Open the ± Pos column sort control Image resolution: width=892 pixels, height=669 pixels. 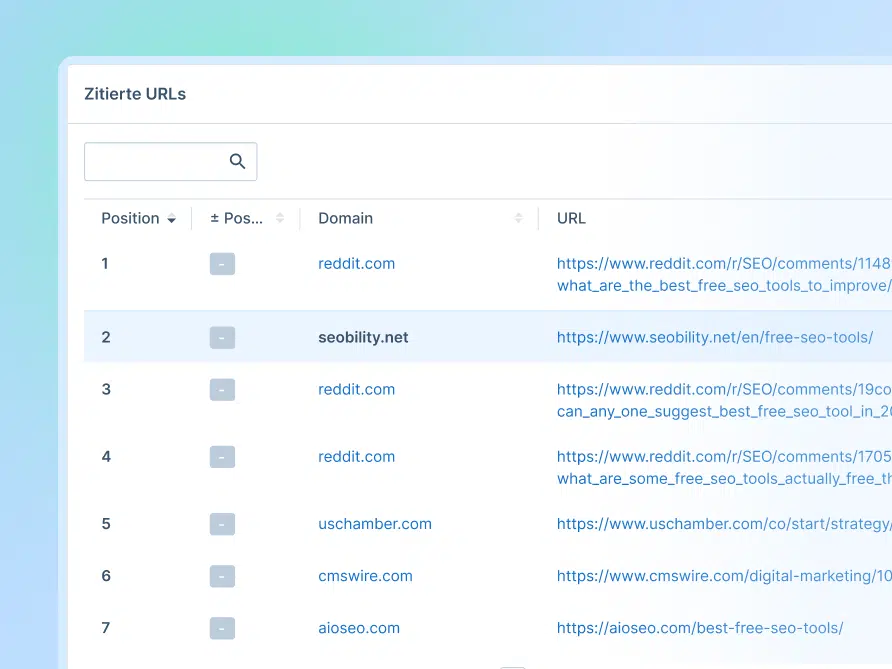click(x=279, y=218)
